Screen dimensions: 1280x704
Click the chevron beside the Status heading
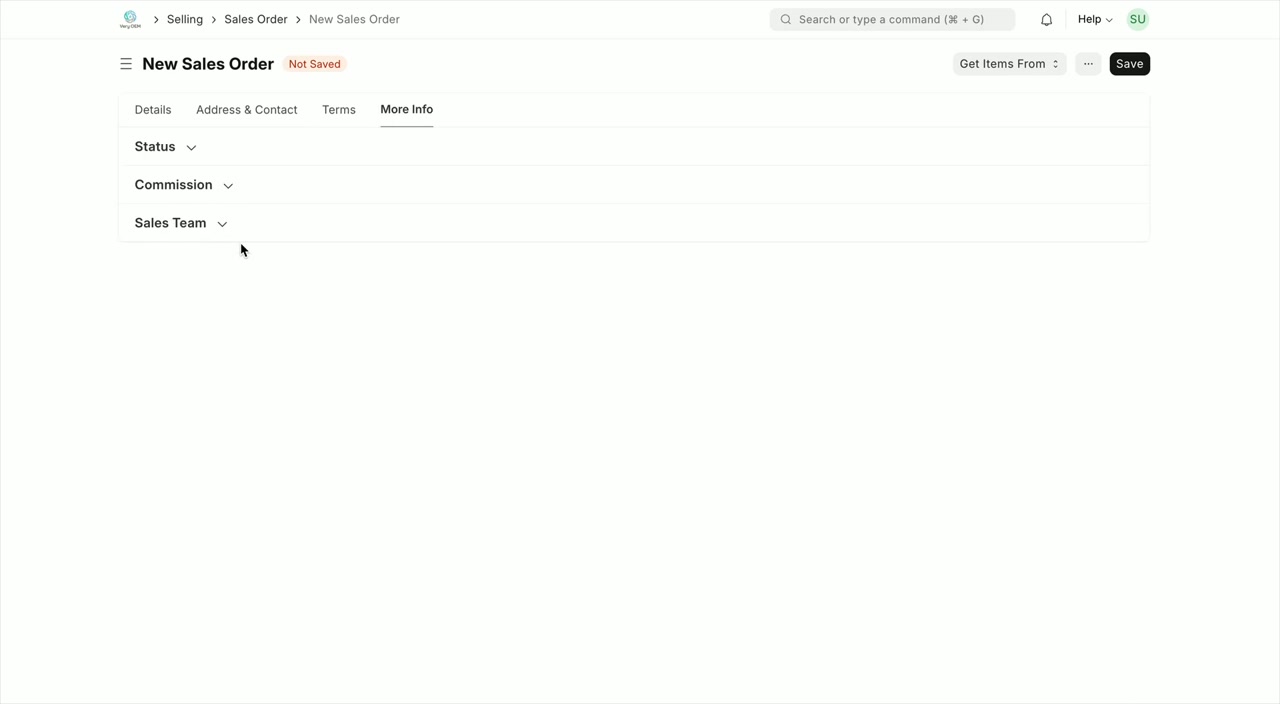191,147
